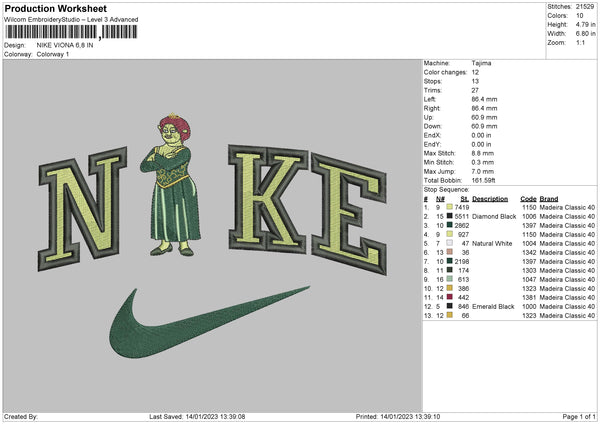Click the Width value 6.80 in
Viewport: 600px width, 424px height.
click(585, 34)
